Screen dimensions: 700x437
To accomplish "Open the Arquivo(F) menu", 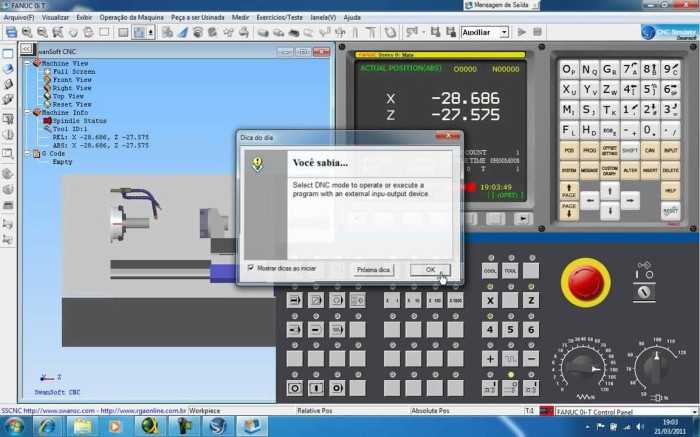I will [x=19, y=17].
